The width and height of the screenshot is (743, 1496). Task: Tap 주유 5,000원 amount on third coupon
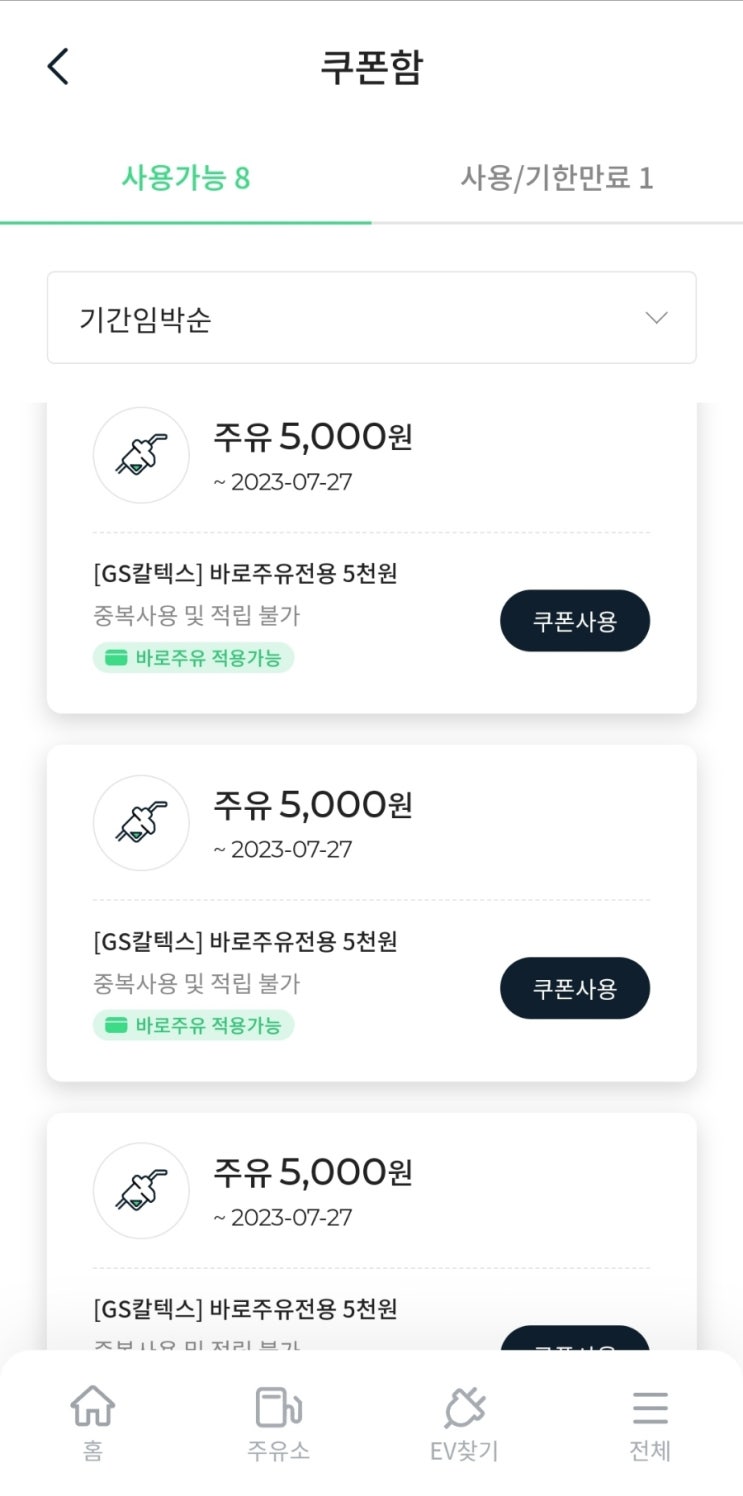point(312,1172)
